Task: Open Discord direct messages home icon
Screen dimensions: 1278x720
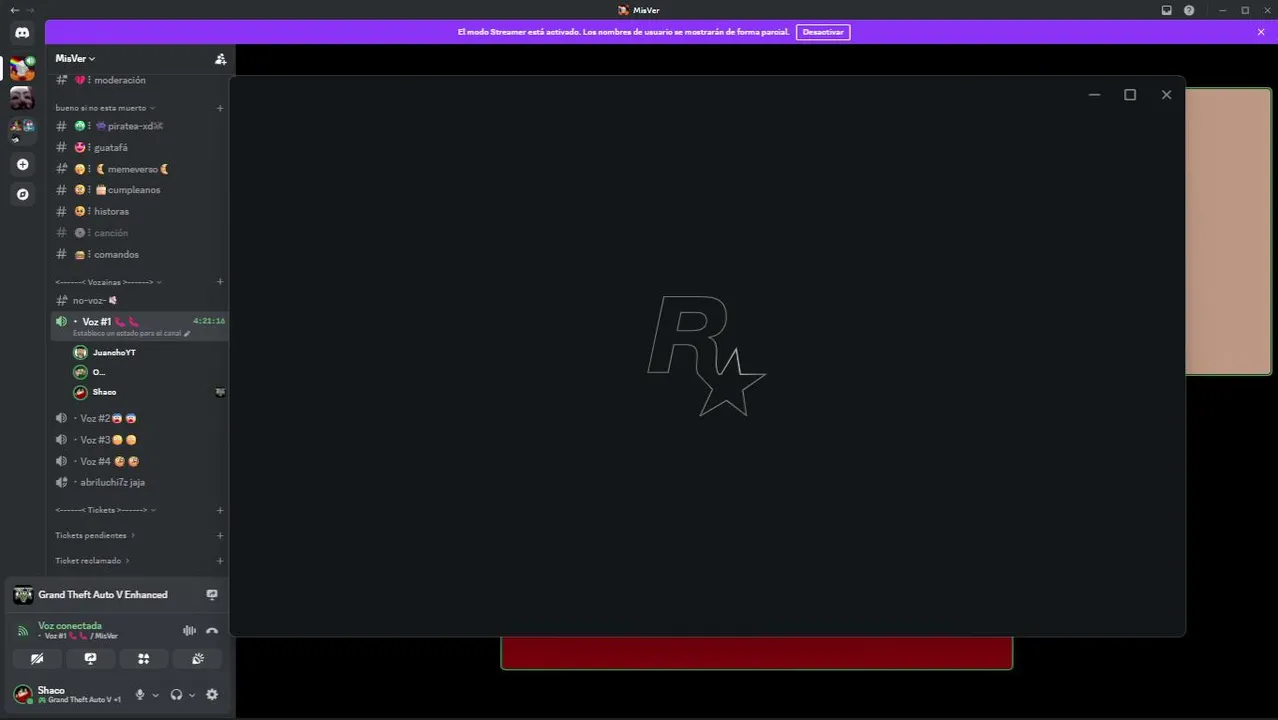Action: [22, 33]
